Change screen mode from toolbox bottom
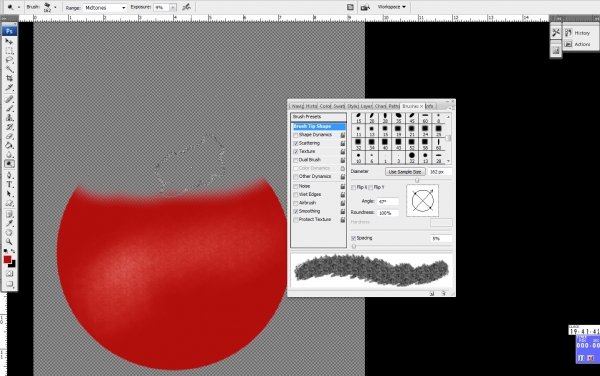The width and height of the screenshot is (600, 376). pos(9,284)
